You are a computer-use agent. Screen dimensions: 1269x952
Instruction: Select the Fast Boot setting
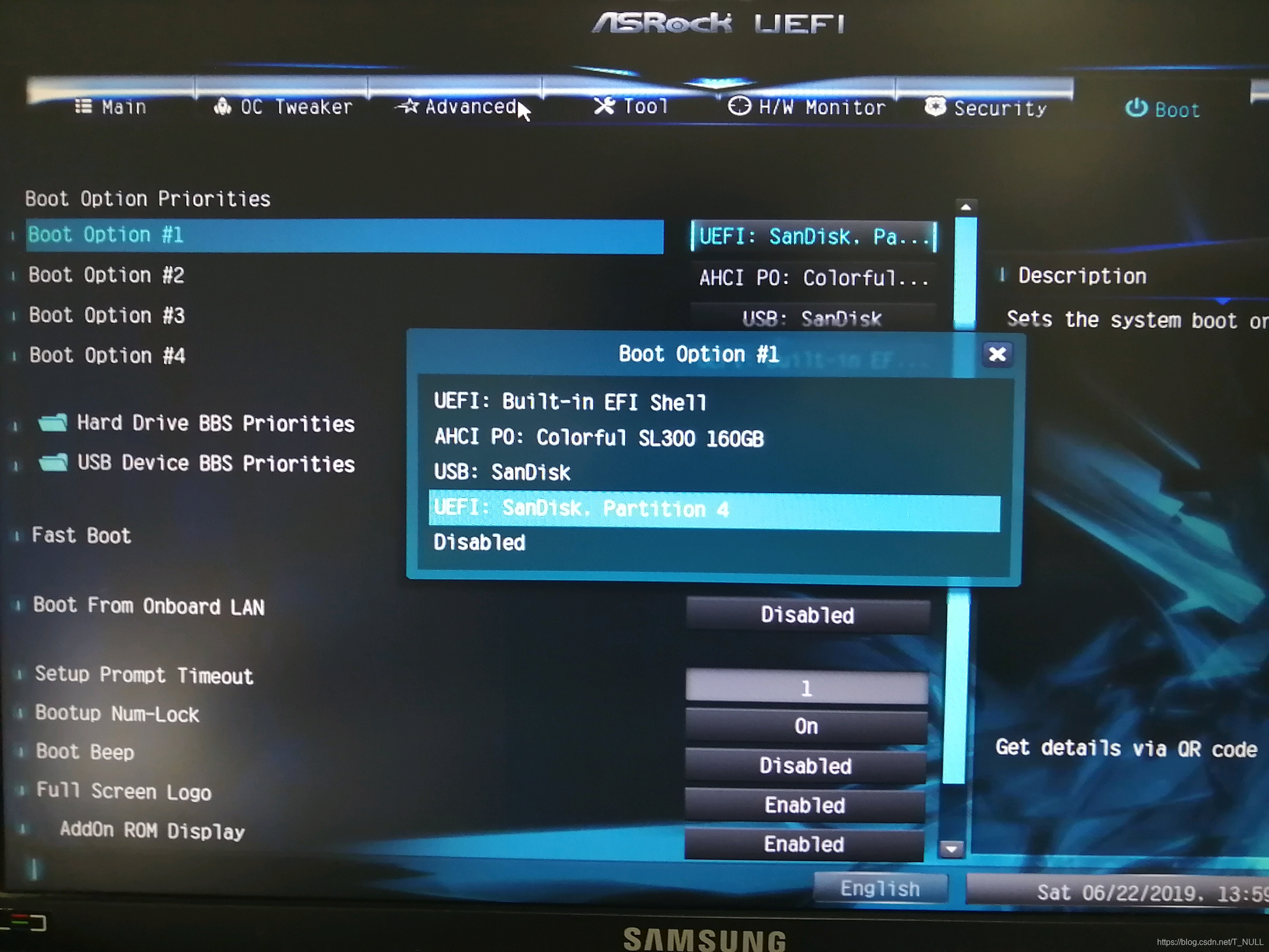coord(81,536)
